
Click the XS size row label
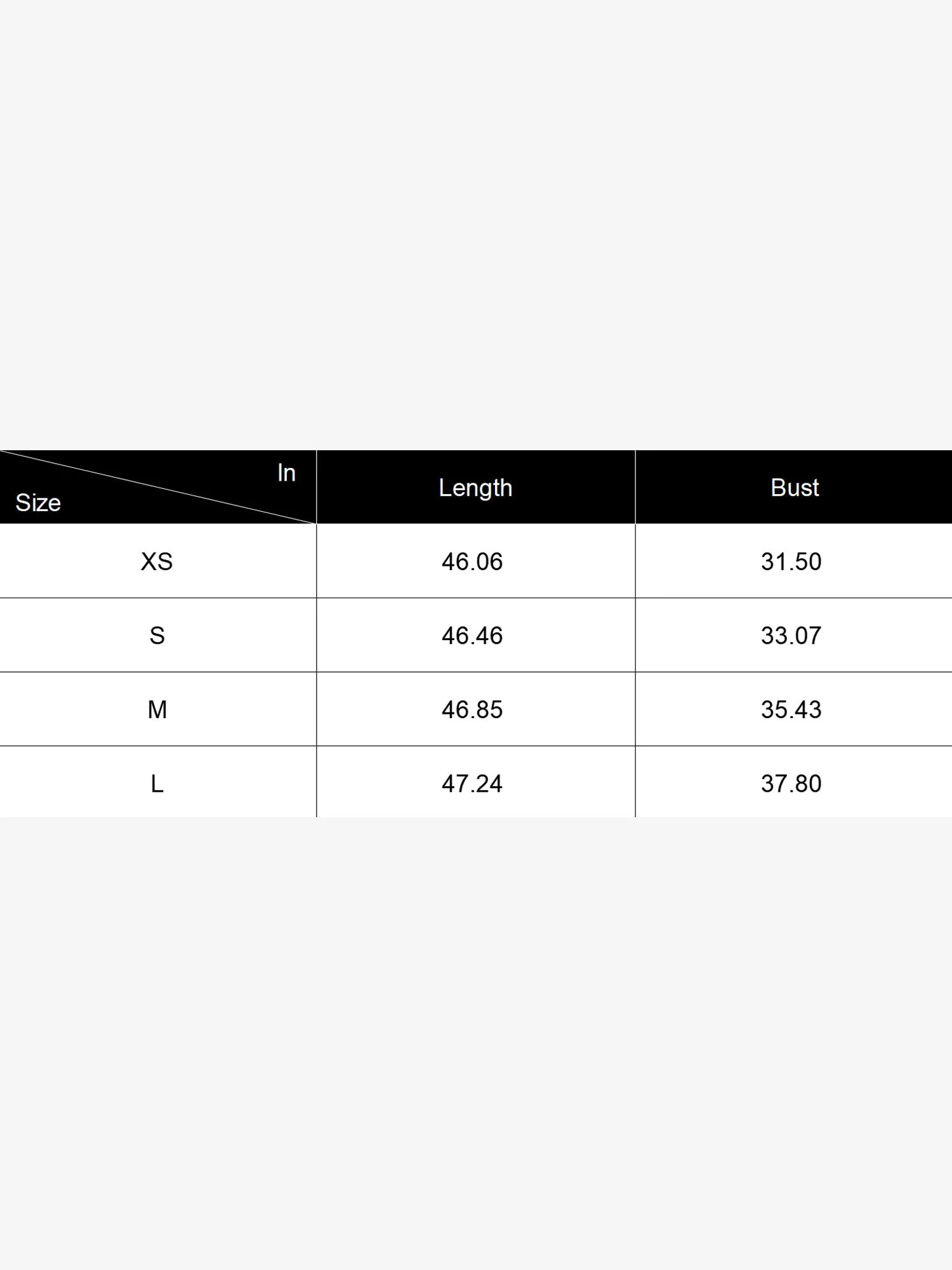pos(157,561)
